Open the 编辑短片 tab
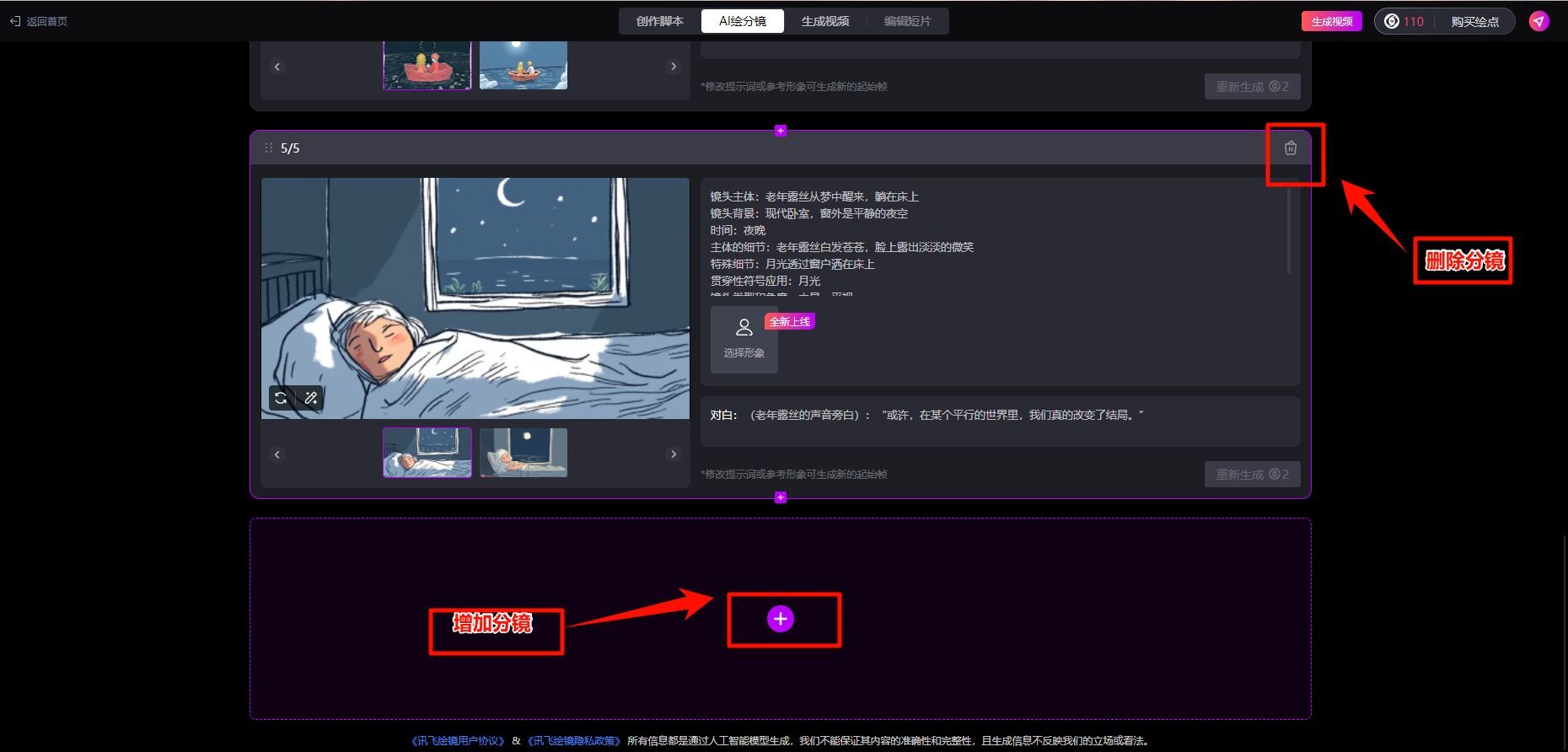 (907, 21)
